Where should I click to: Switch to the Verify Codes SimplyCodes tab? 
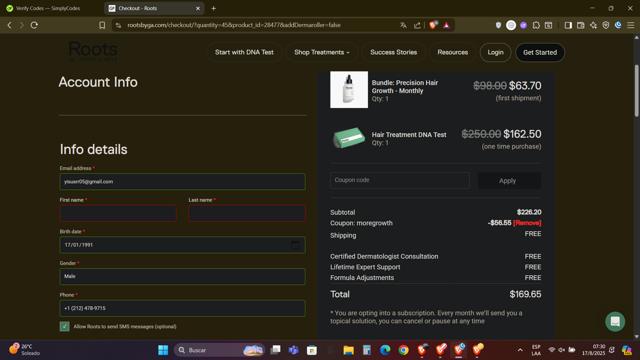coord(48,8)
